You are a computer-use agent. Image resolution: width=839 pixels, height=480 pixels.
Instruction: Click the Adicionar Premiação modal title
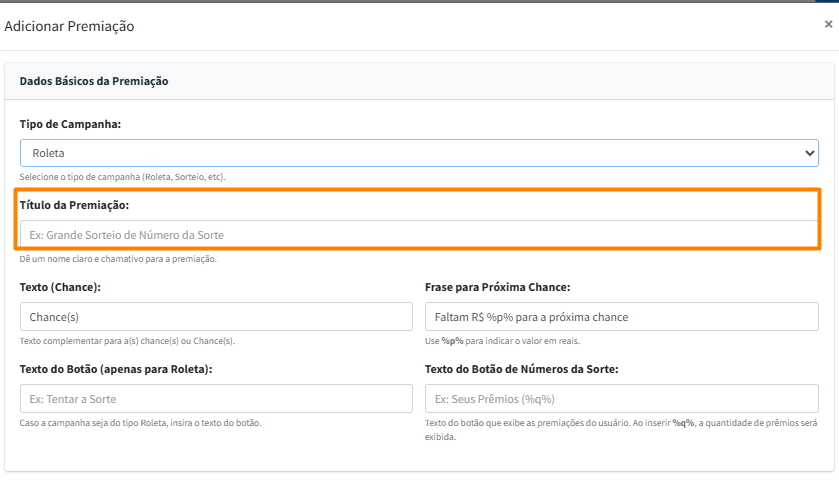click(x=69, y=26)
